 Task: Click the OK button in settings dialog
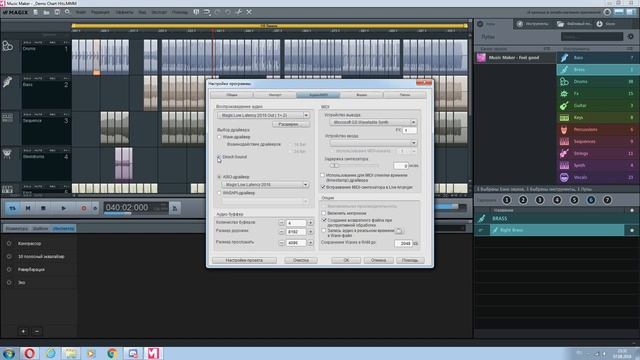(x=346, y=260)
